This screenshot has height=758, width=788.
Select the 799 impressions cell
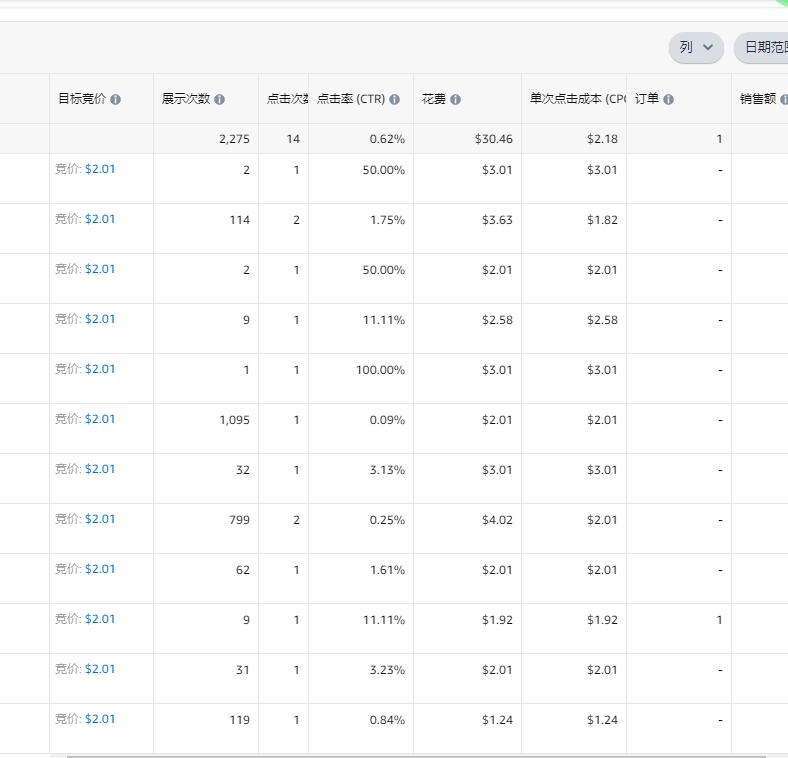239,520
